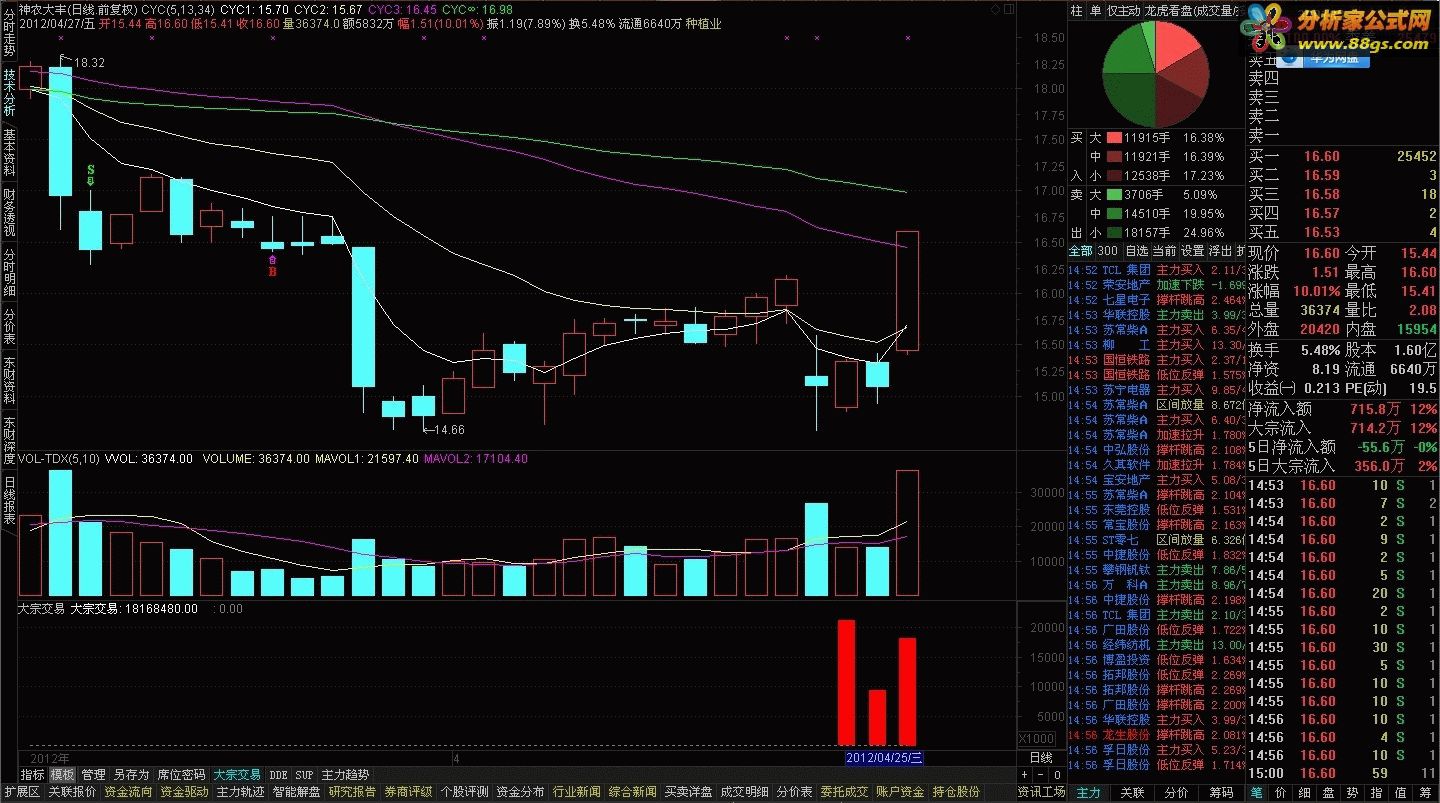Viewport: 1440px width, 803px height.
Task: Open the 资金流向 bottom tab
Action: (x=128, y=792)
